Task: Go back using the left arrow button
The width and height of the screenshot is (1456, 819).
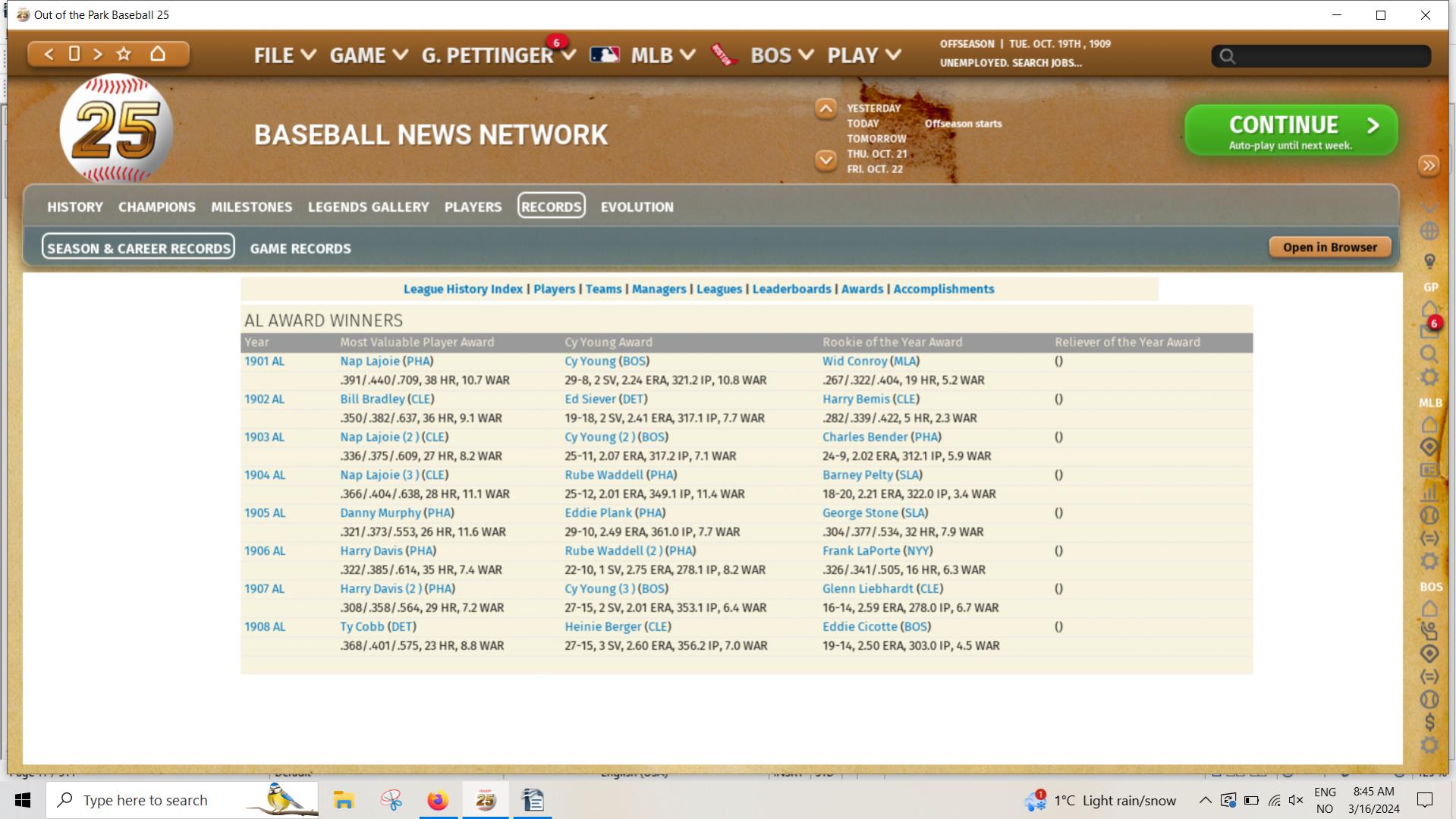Action: (49, 54)
